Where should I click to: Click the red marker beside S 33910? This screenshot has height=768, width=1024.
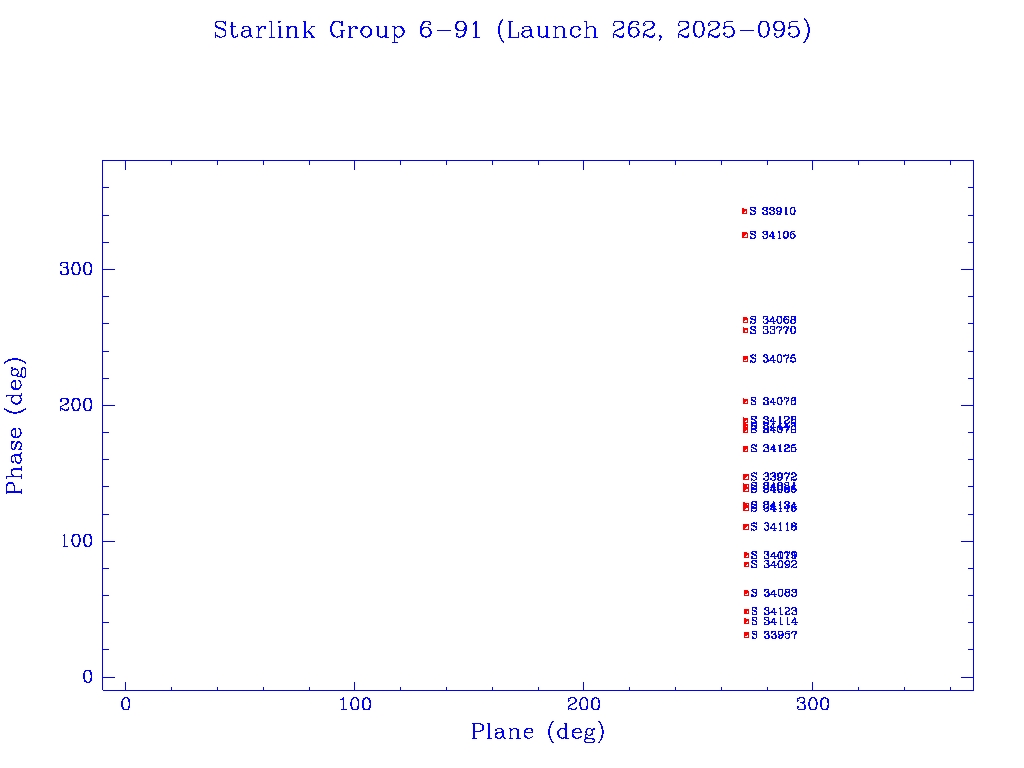pos(744,211)
